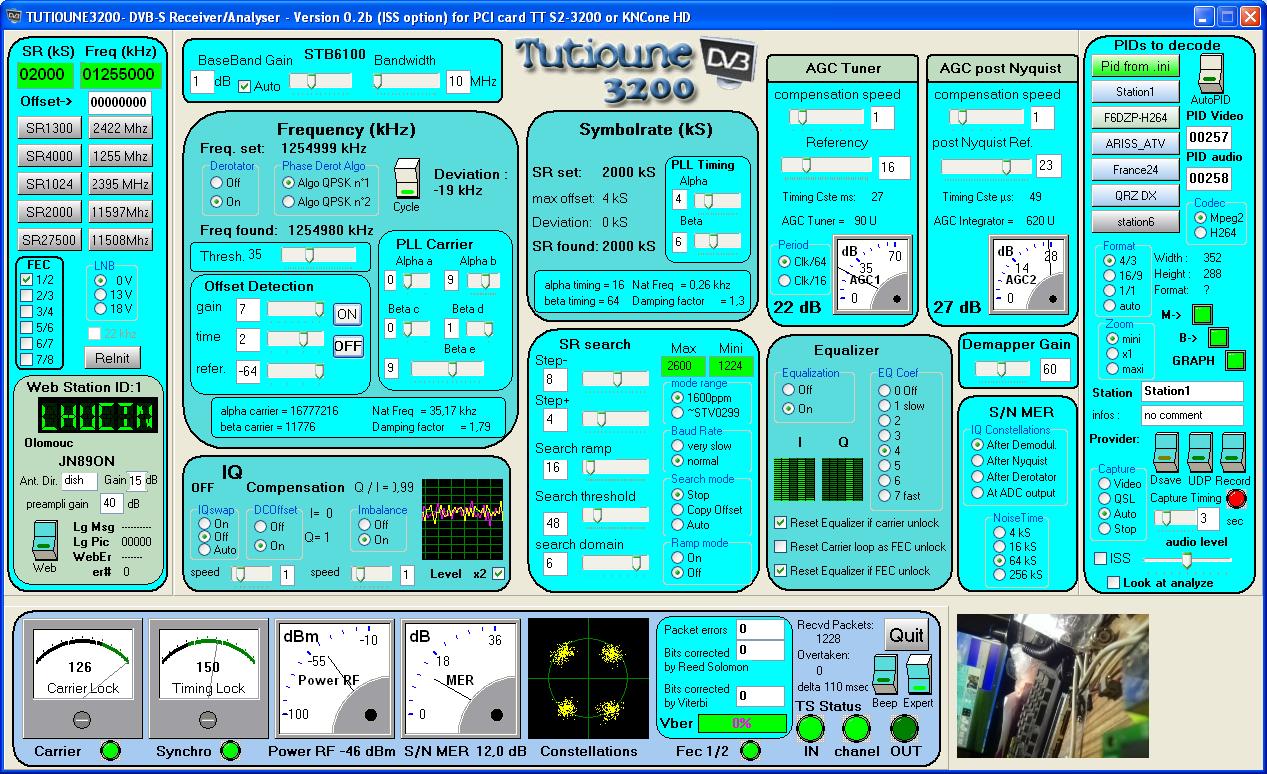1267x774 pixels.
Task: Click the Station name field
Action: (1192, 391)
